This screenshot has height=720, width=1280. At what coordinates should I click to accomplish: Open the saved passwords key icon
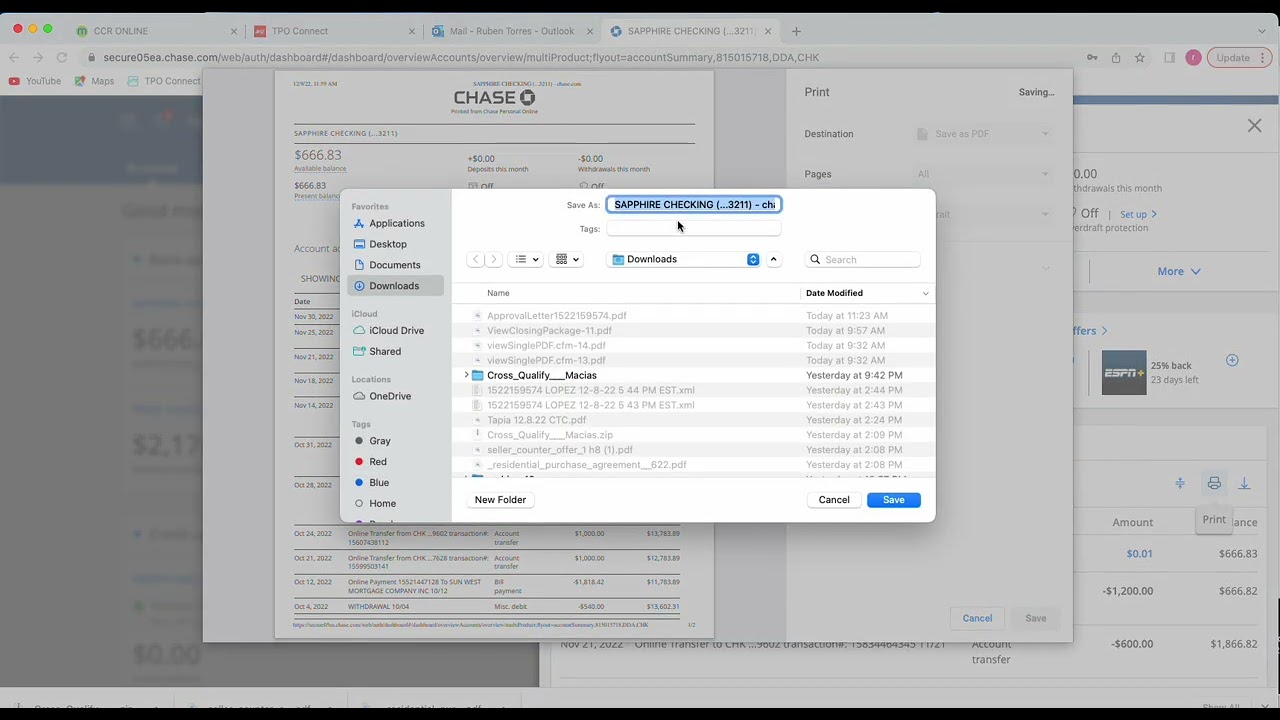1092,58
